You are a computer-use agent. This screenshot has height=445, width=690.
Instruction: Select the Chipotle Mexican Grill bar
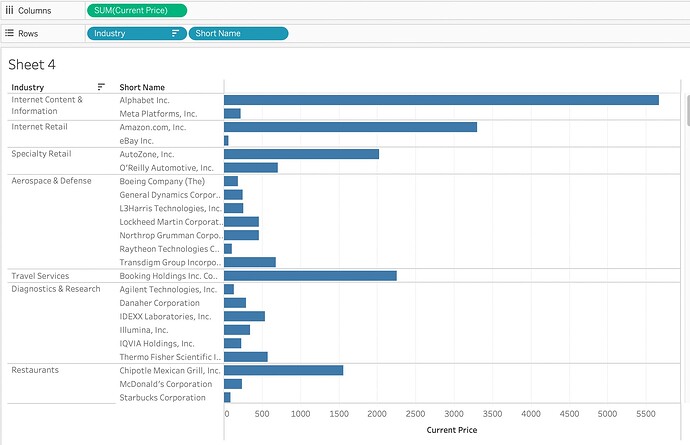[283, 370]
